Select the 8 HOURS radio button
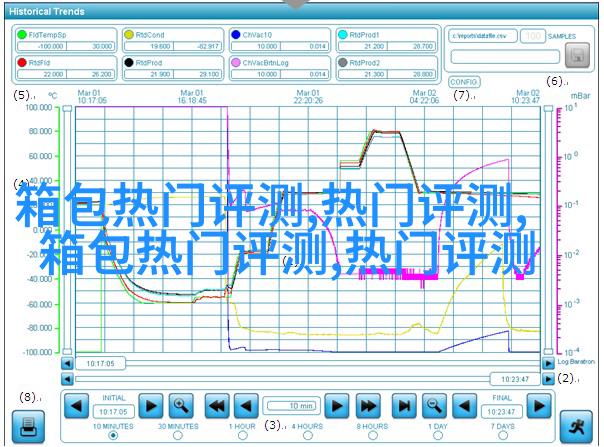Screen dimensions: 604x447 point(372,435)
